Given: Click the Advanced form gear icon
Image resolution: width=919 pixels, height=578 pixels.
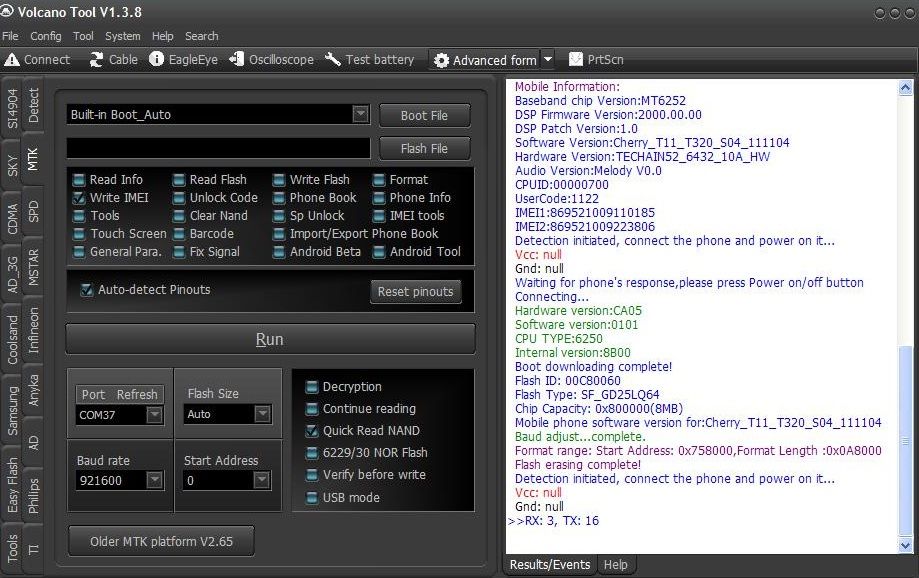Looking at the screenshot, I should tap(441, 60).
